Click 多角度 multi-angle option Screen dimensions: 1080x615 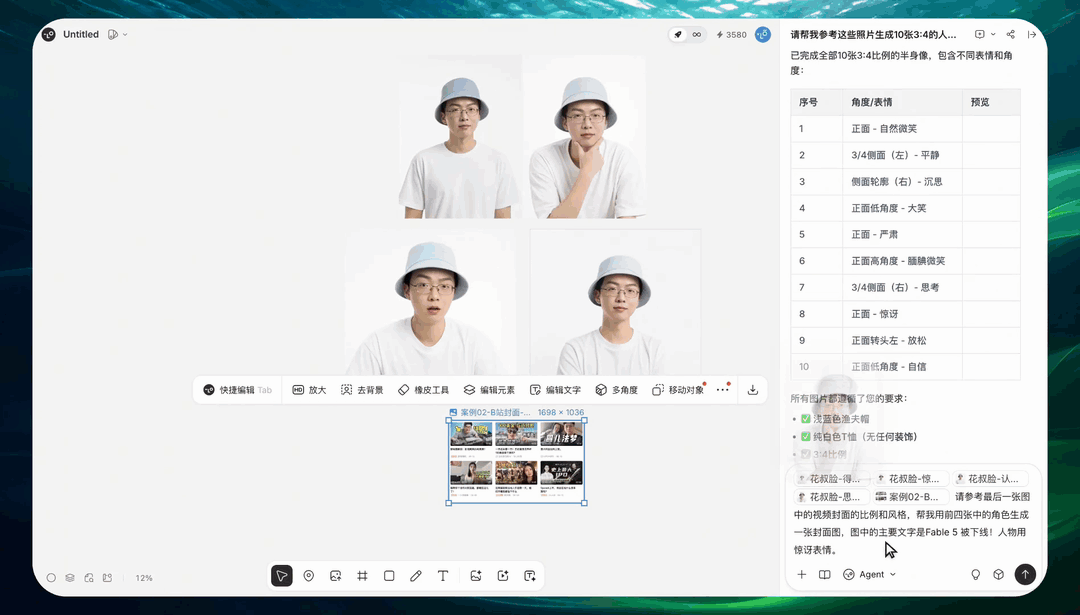(x=616, y=390)
